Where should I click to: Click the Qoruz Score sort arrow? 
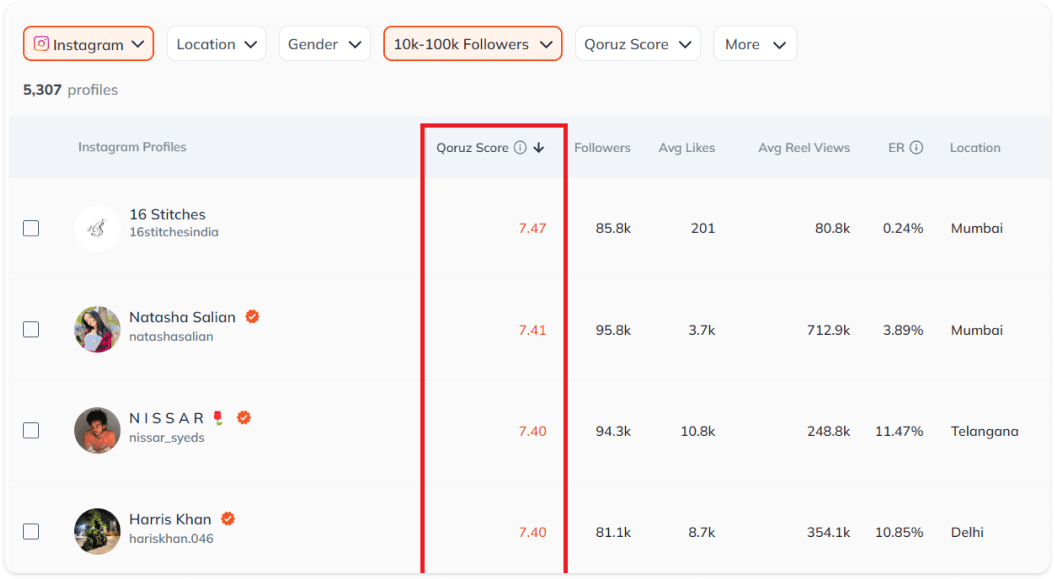(x=539, y=148)
